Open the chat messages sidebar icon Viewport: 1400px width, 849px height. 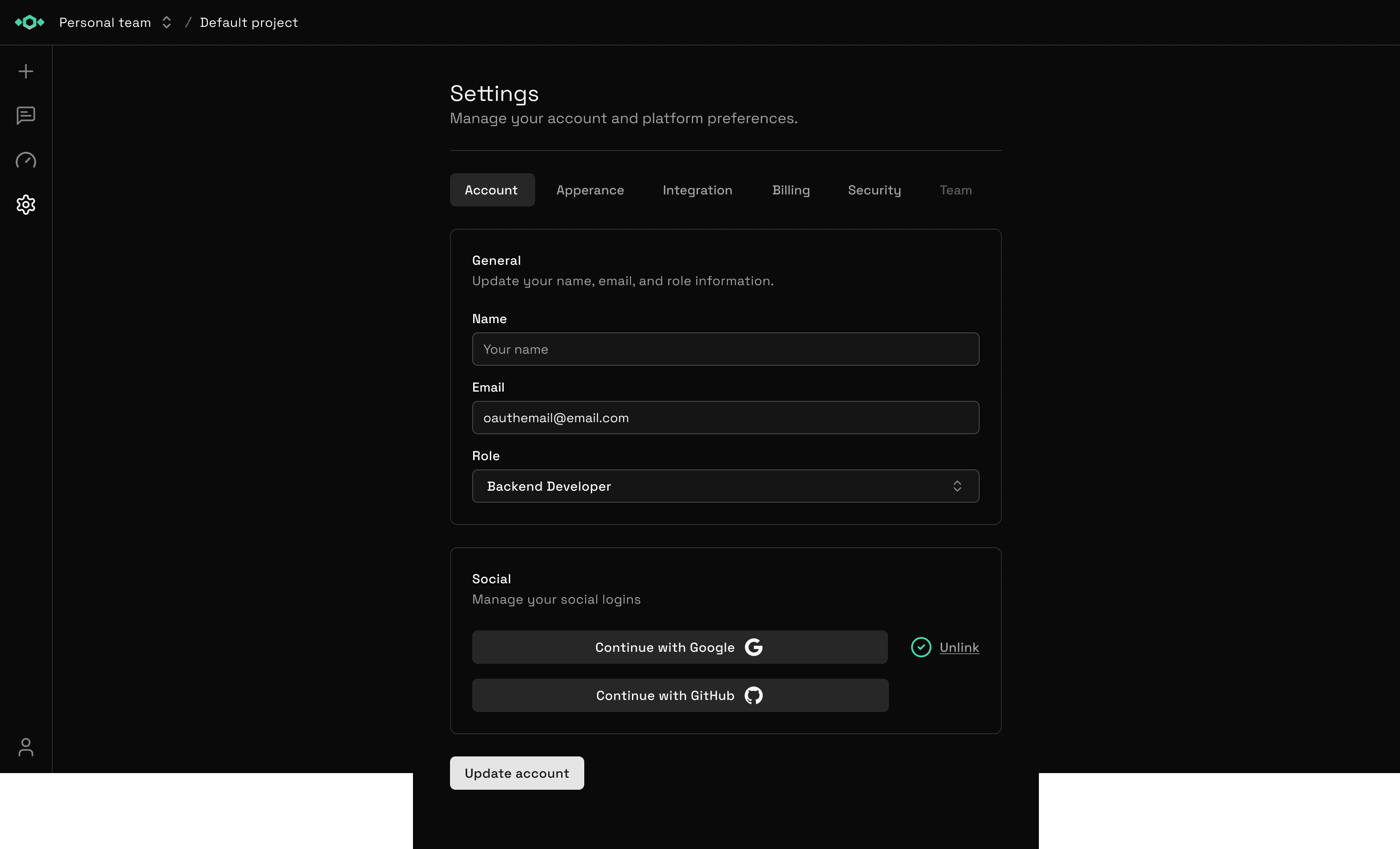point(25,115)
